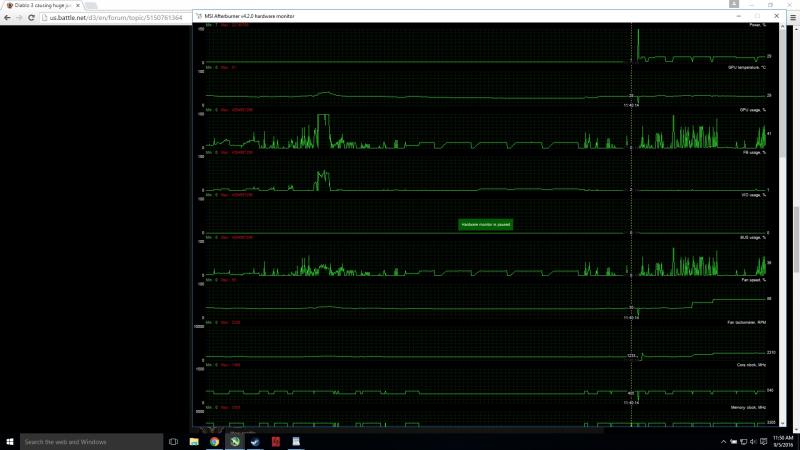Screen dimensions: 800x450
Task: Open Steam from the taskbar
Action: pos(255,442)
